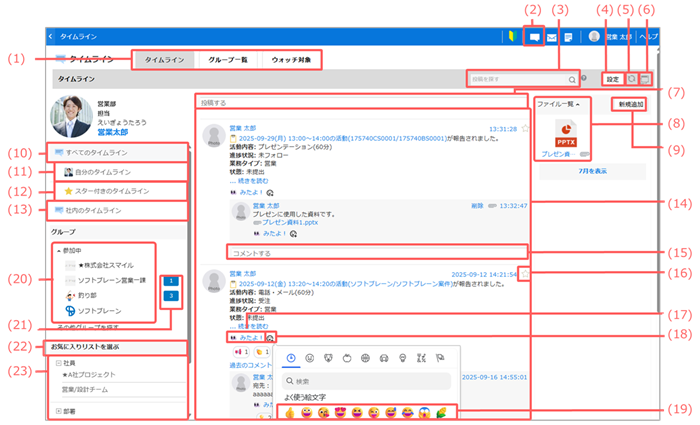Star the 13:31:28 post
Viewport: 700px width, 425px height.
525,129
